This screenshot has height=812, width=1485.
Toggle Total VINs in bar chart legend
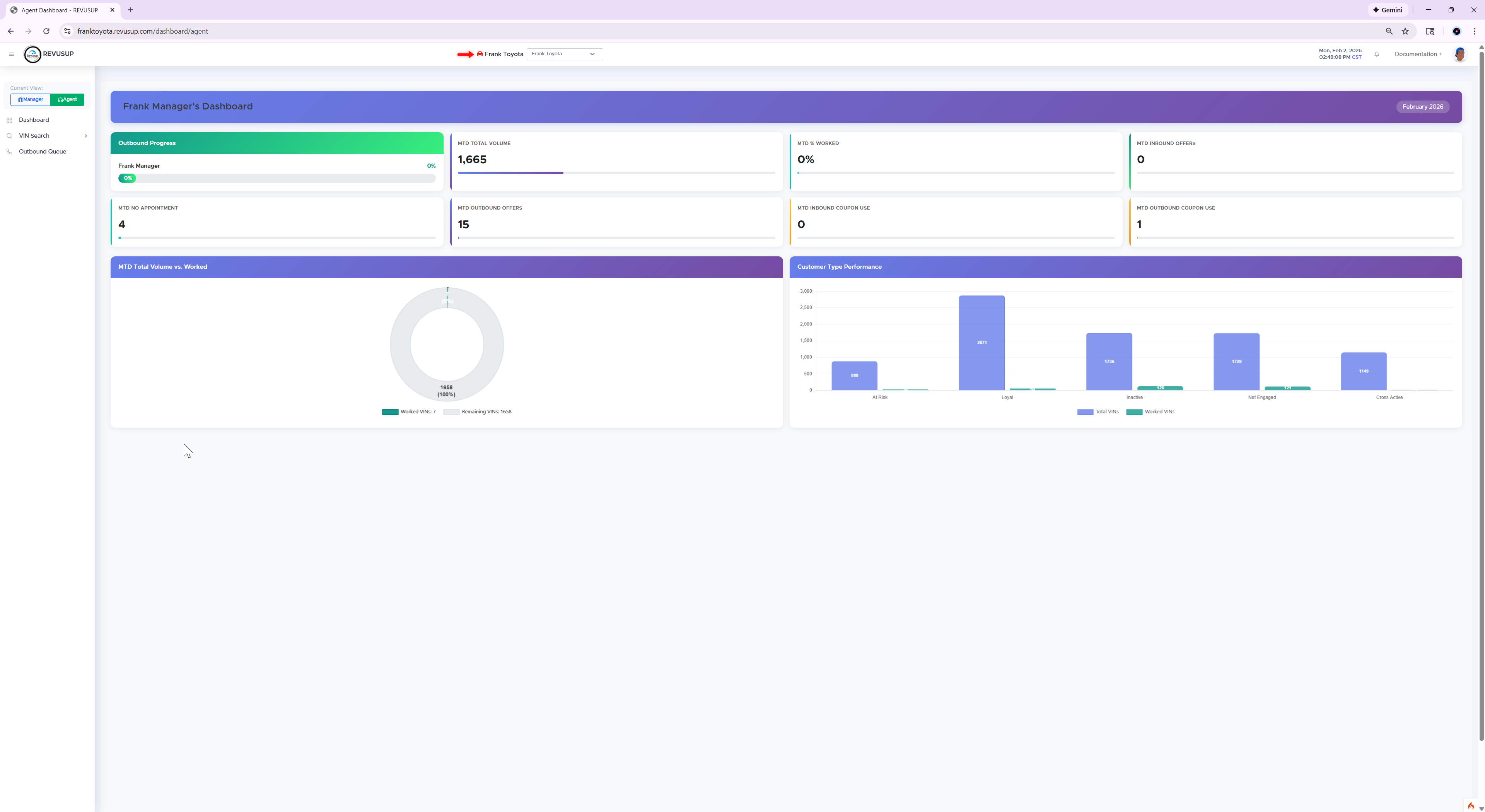tap(1098, 411)
